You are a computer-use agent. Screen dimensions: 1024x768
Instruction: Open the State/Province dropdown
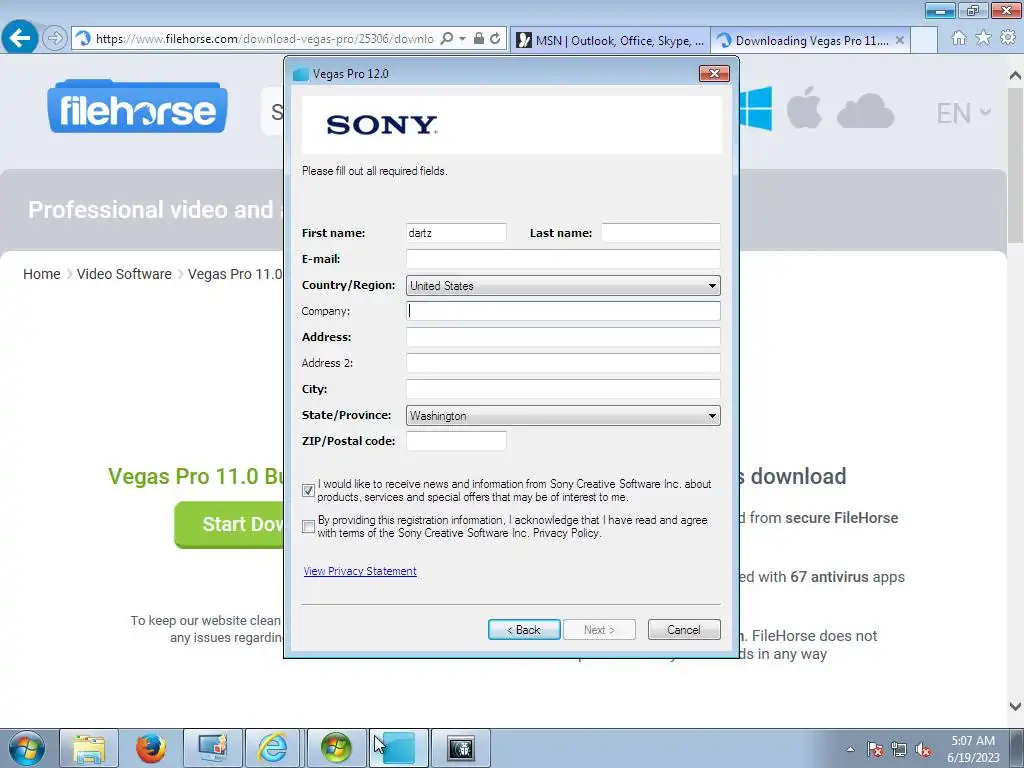coord(563,415)
